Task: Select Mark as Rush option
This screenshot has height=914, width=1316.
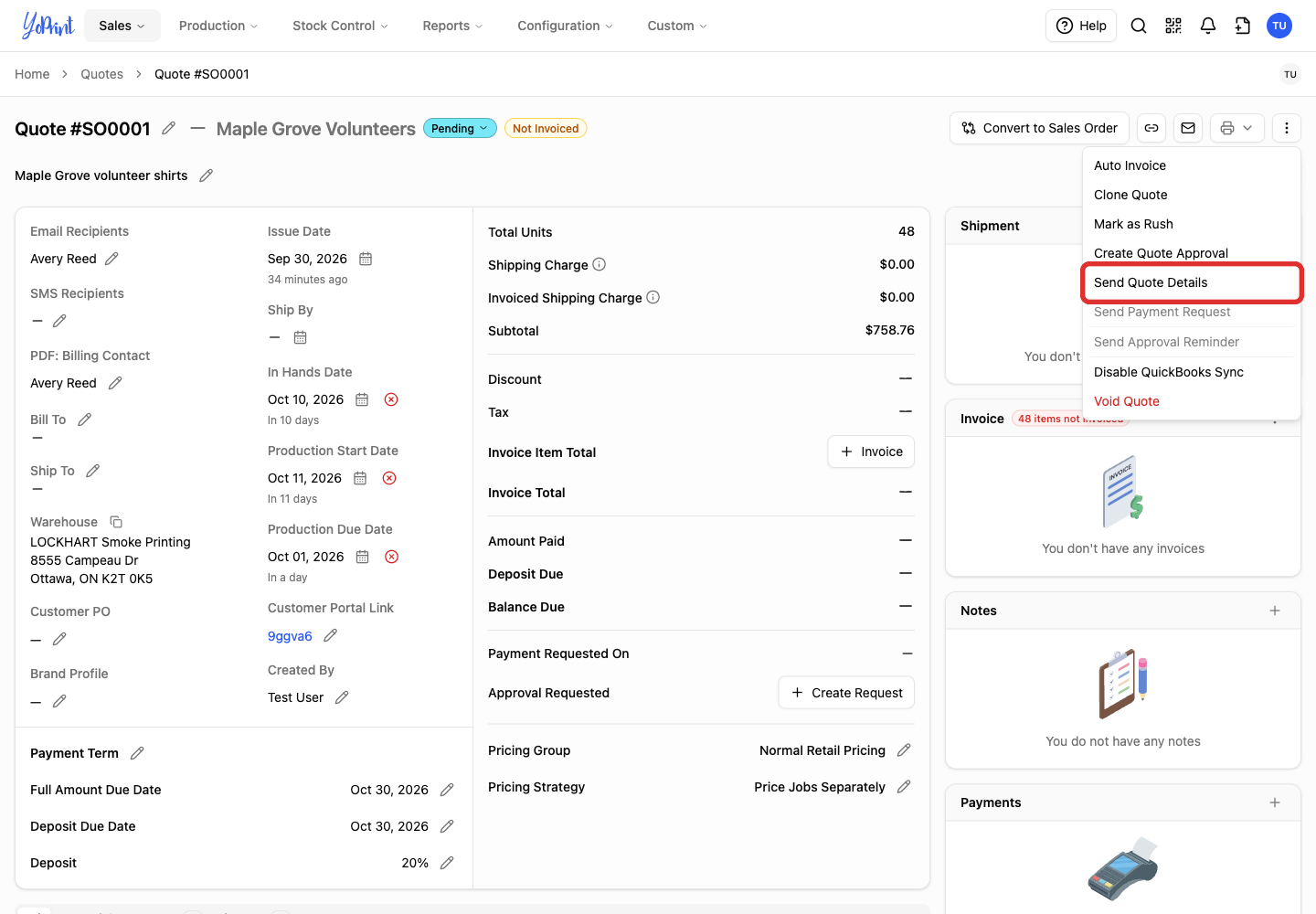Action: tap(1192, 224)
